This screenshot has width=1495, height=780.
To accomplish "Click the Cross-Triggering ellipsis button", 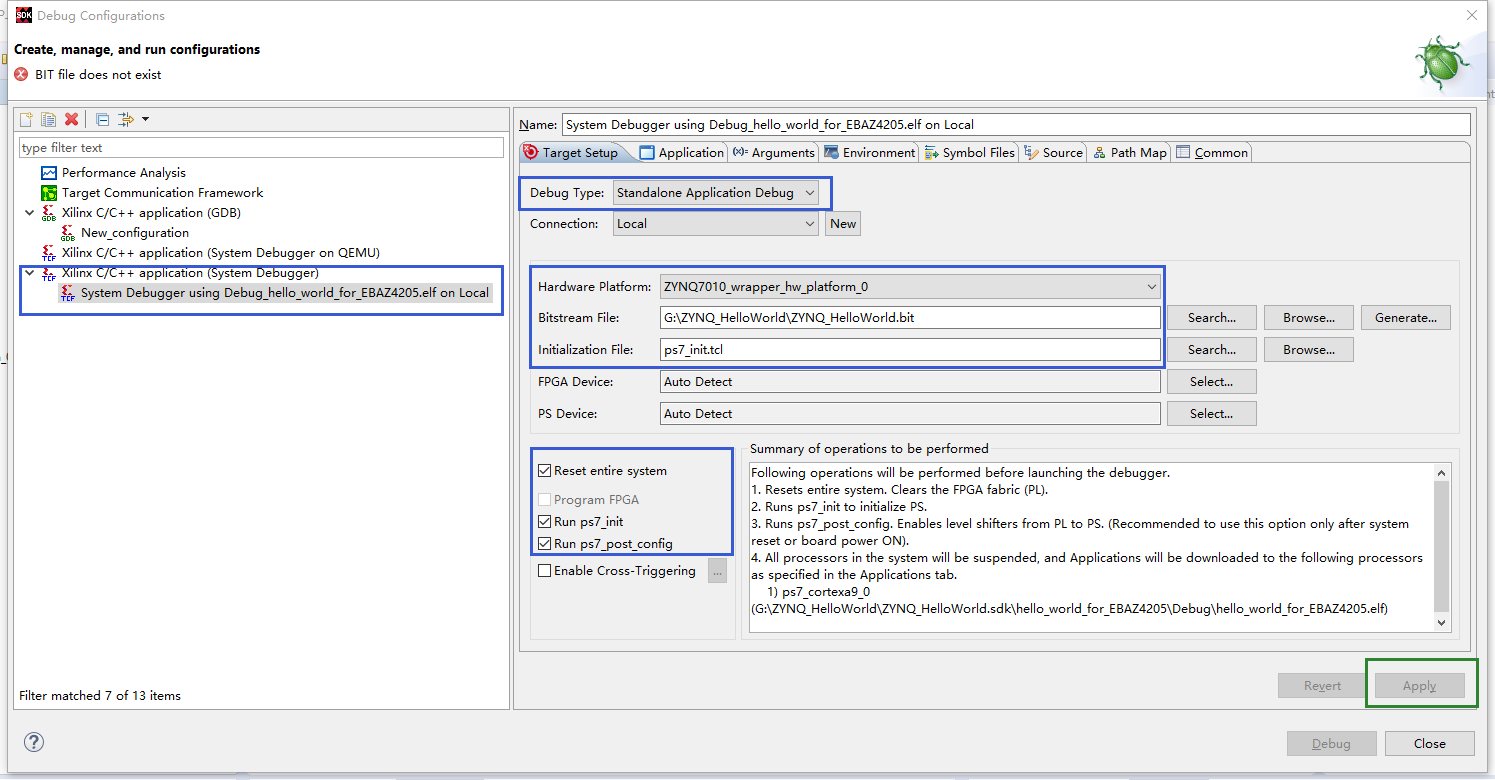I will pyautogui.click(x=717, y=571).
